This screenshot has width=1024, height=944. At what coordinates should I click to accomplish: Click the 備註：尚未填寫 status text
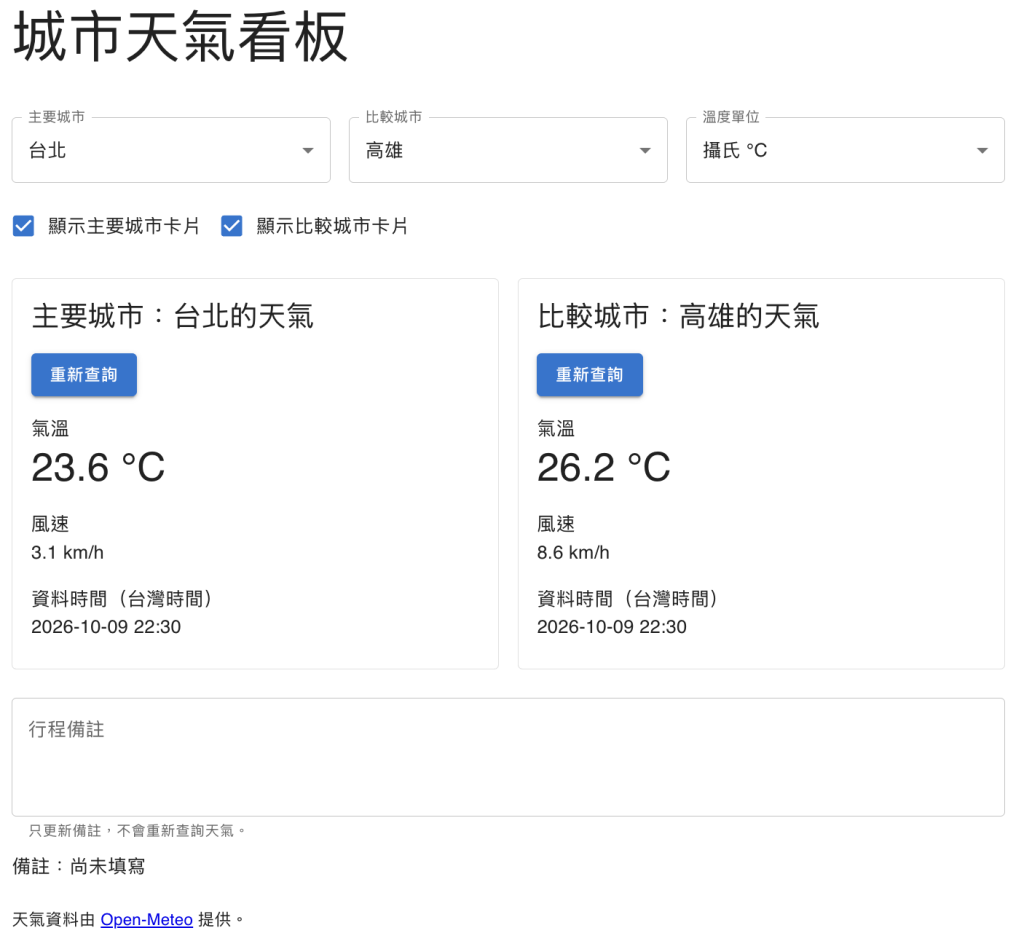tap(79, 866)
